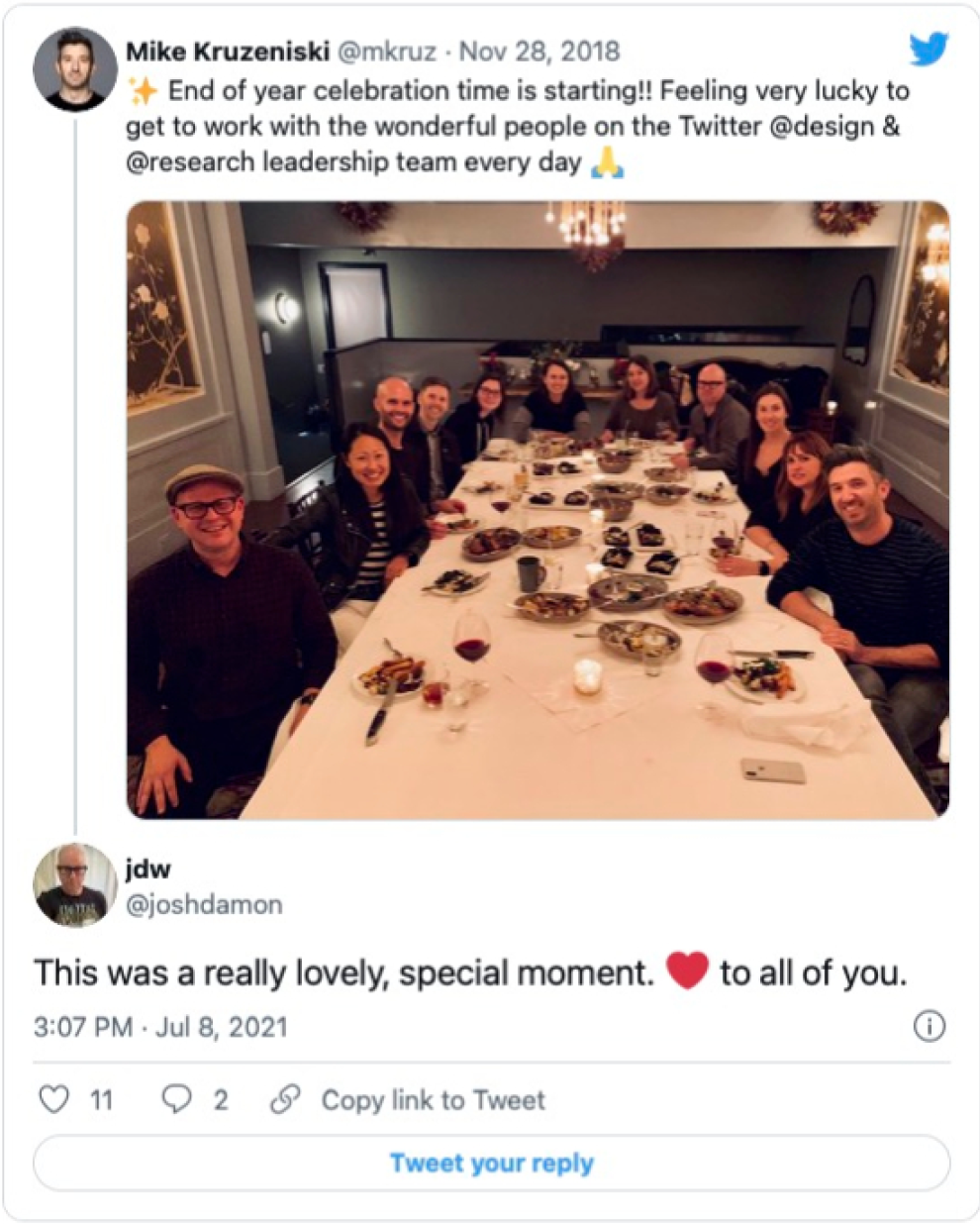Click the like count 11
Viewport: 980px width, 1224px height.
[102, 1100]
